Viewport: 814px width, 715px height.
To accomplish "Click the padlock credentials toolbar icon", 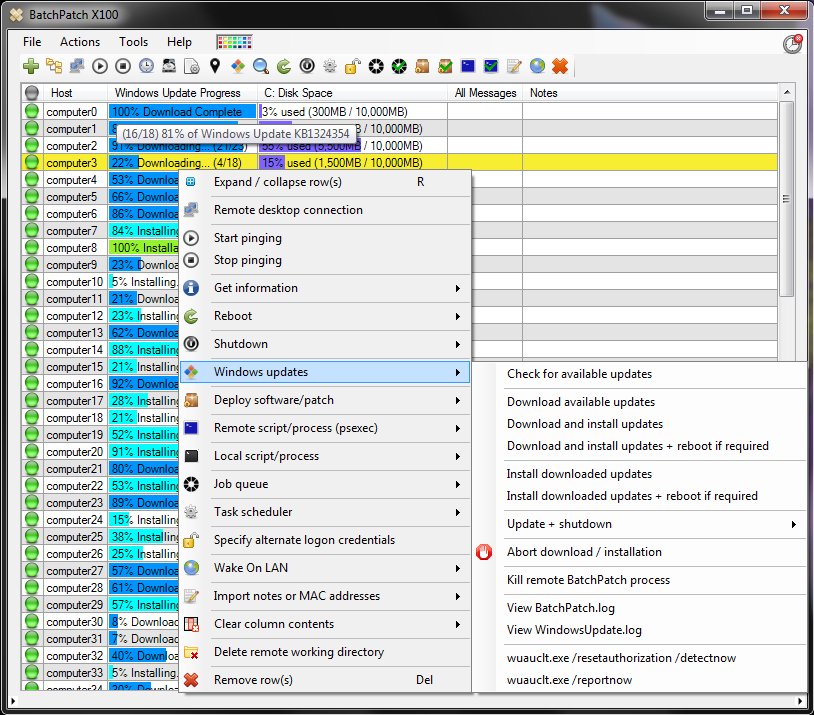I will (352, 66).
